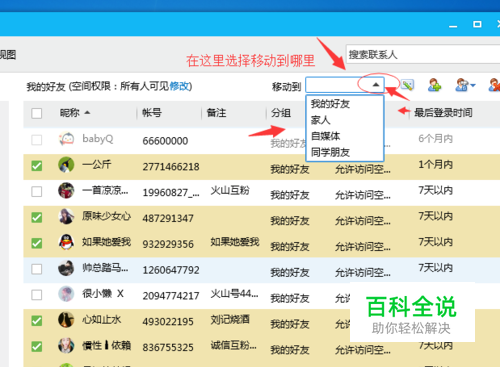Click the 搜索联系人 search field
500x367 pixels.
(x=423, y=54)
